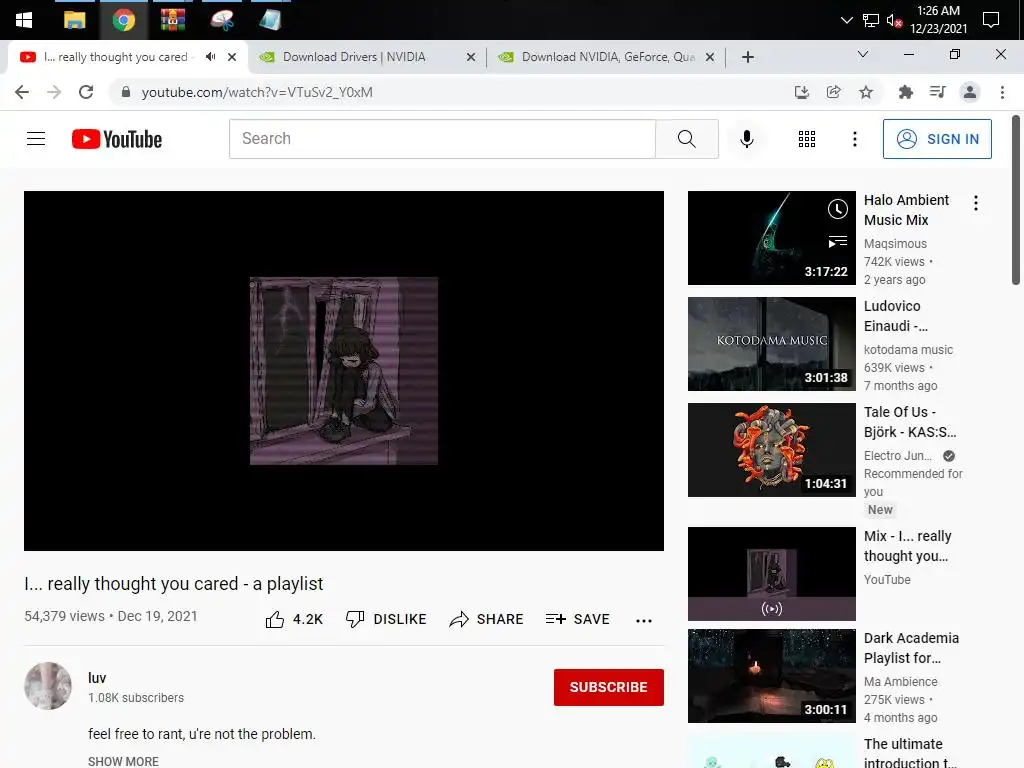The height and width of the screenshot is (768, 1024).
Task: Open Dark Academia Playlist video title
Action: [911, 648]
